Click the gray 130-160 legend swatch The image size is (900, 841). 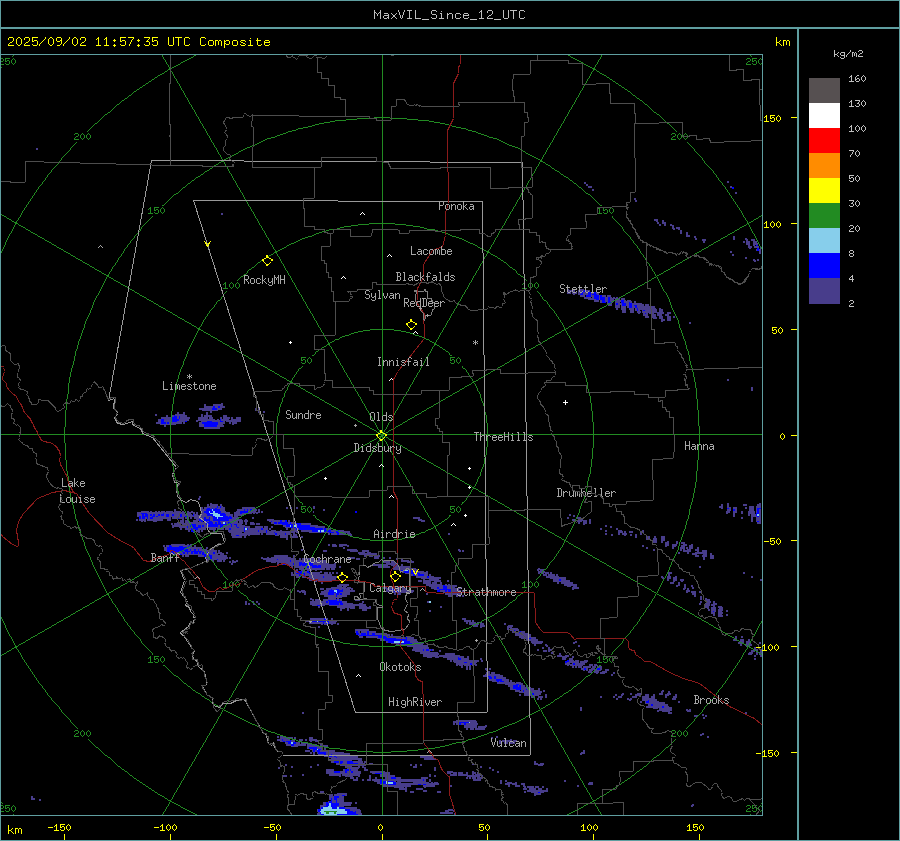coord(824,91)
